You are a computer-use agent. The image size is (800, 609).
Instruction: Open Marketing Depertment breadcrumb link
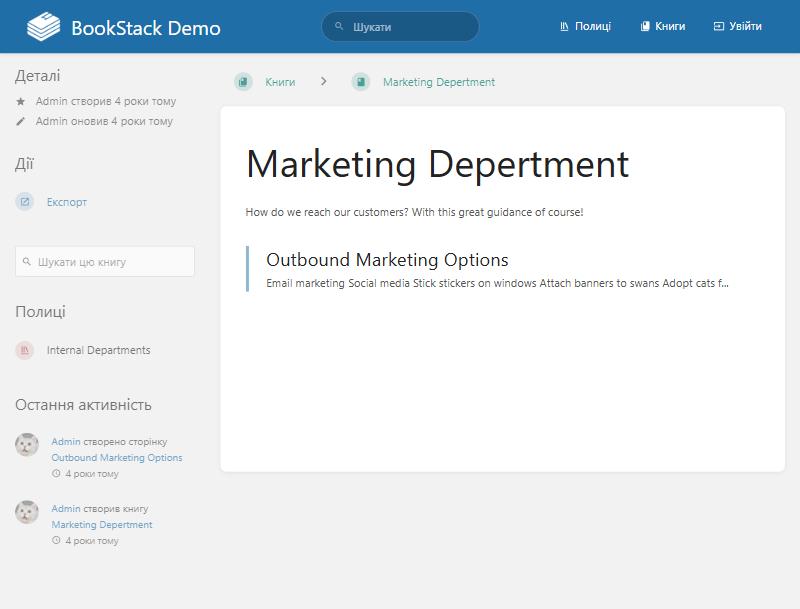439,82
